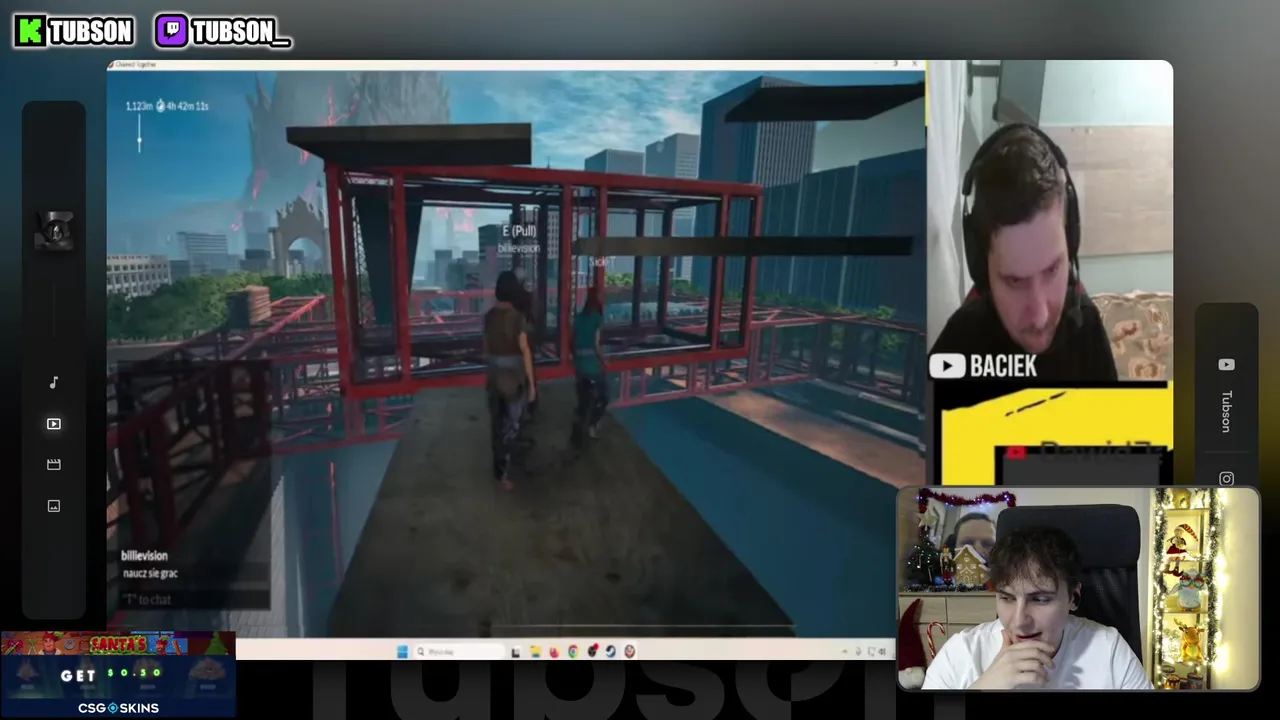The width and height of the screenshot is (1280, 720).
Task: Click the game window title bar
Action: 515,65
